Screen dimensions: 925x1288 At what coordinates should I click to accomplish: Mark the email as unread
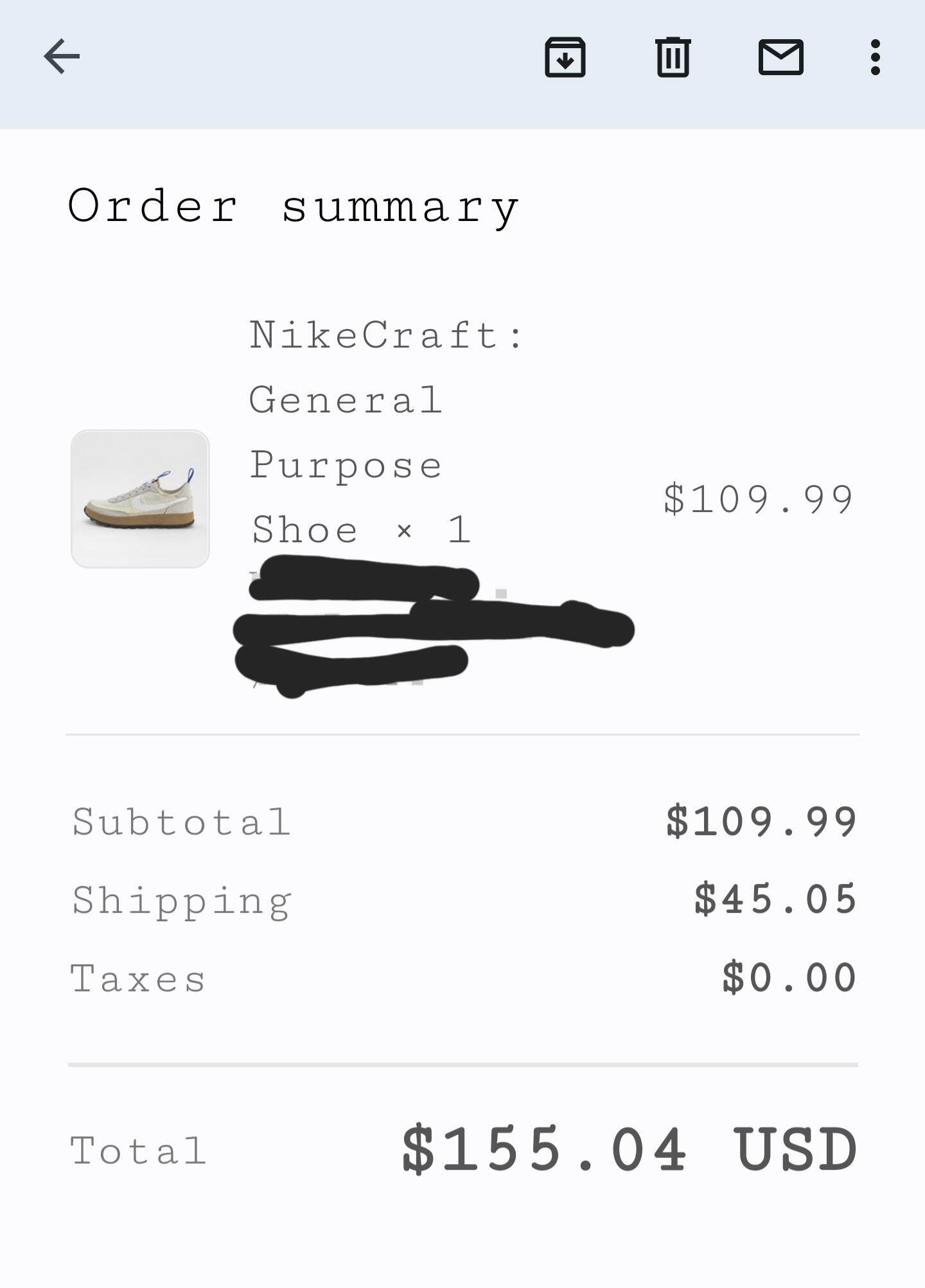(780, 57)
